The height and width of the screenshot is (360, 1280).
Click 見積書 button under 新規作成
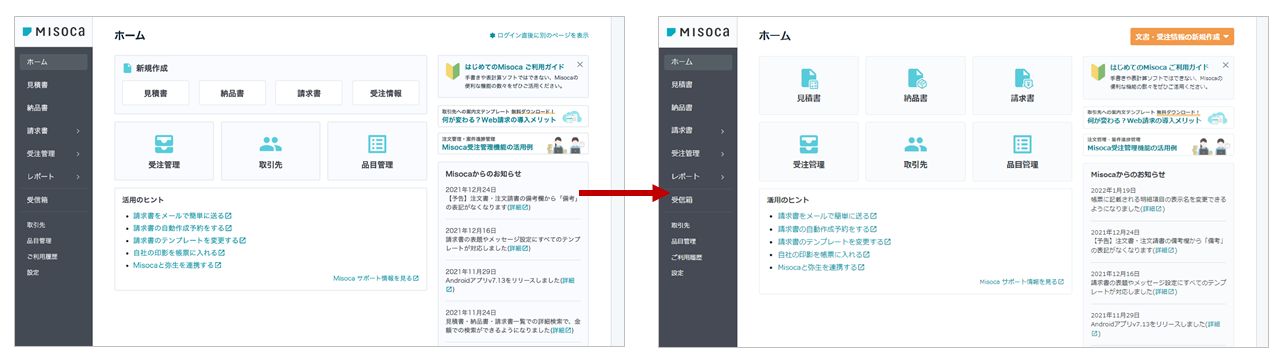click(155, 93)
